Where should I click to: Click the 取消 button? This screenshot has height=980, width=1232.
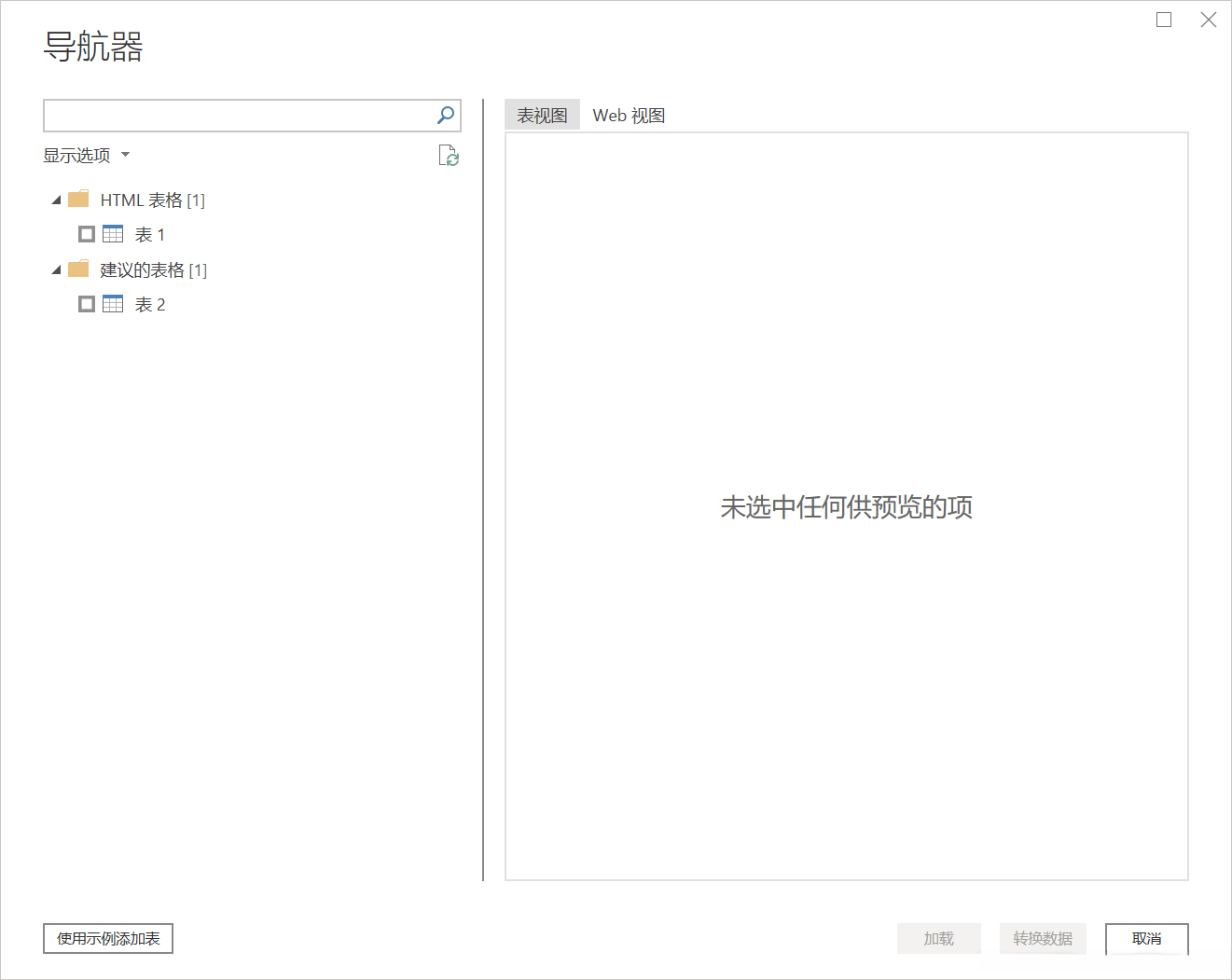(1146, 938)
